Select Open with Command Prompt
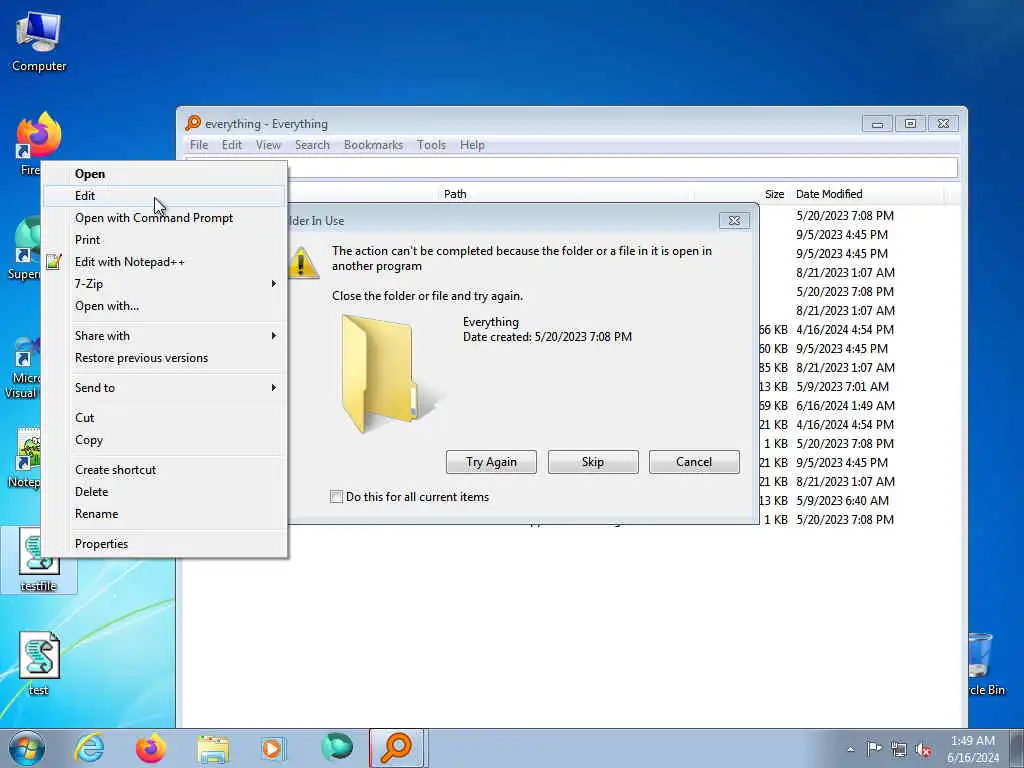The image size is (1024, 768). click(165, 217)
